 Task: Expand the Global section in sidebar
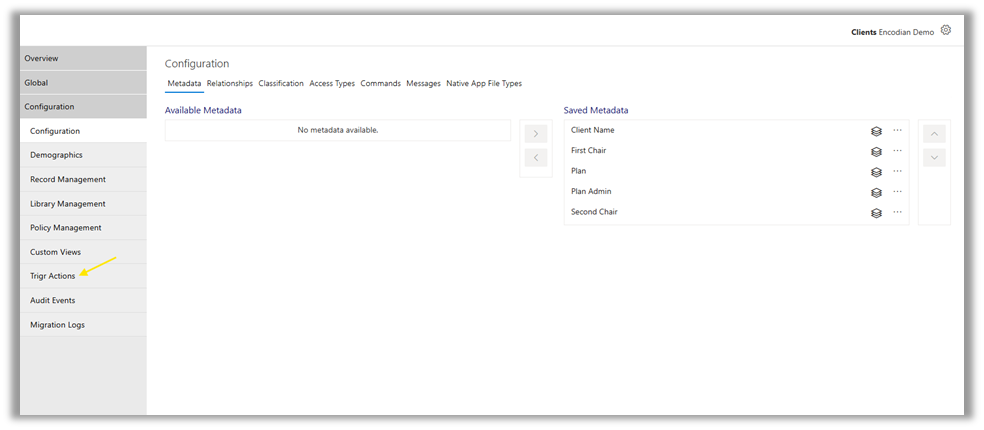pyautogui.click(x=36, y=83)
